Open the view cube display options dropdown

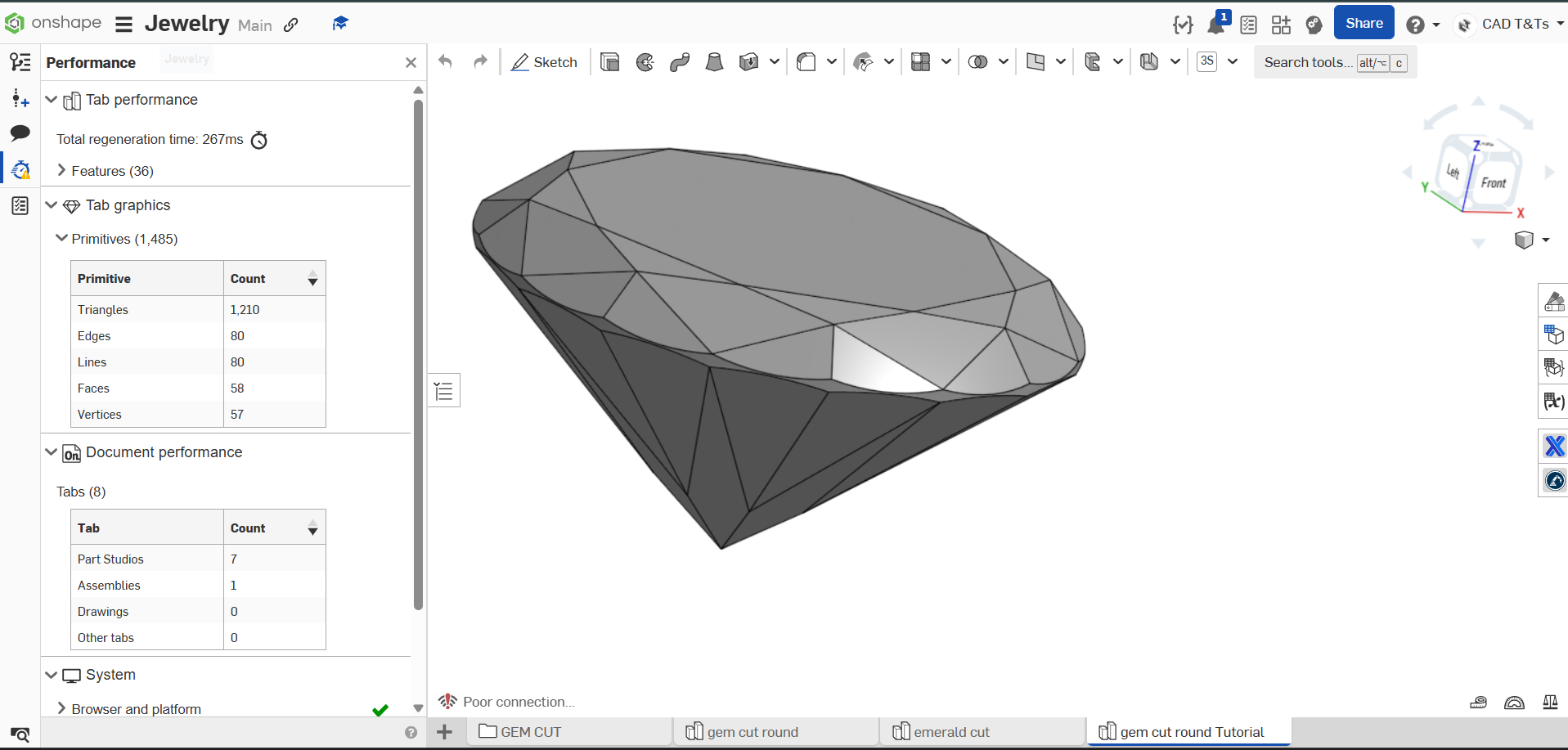pos(1546,240)
